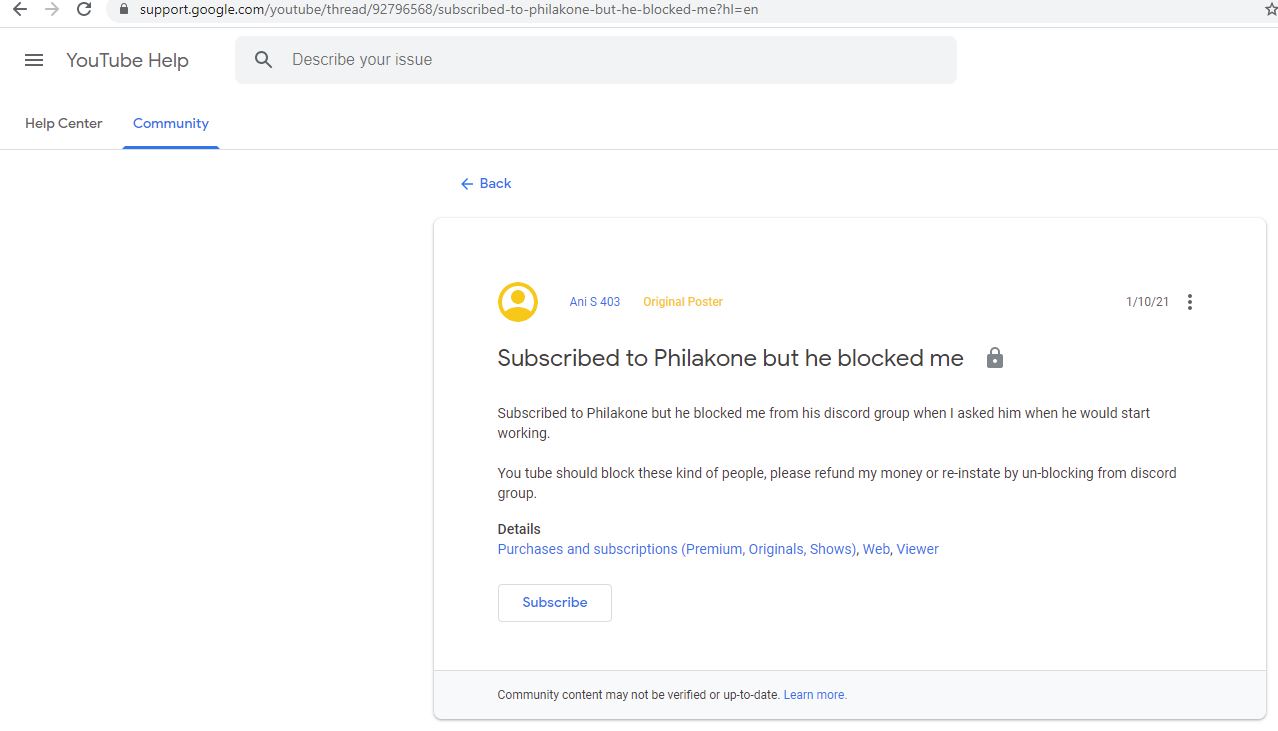Click the browser forward arrow
Viewport: 1278px width, 731px height.
pos(52,9)
